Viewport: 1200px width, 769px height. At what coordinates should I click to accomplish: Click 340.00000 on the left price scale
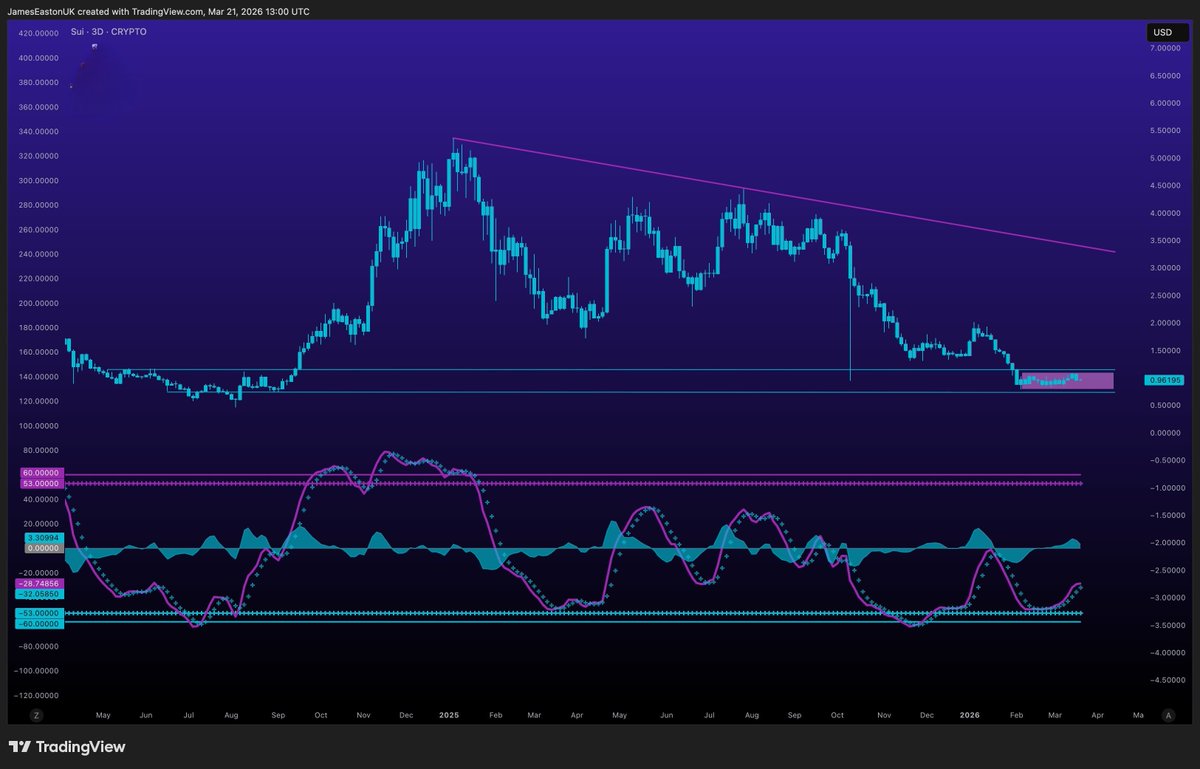[40, 132]
